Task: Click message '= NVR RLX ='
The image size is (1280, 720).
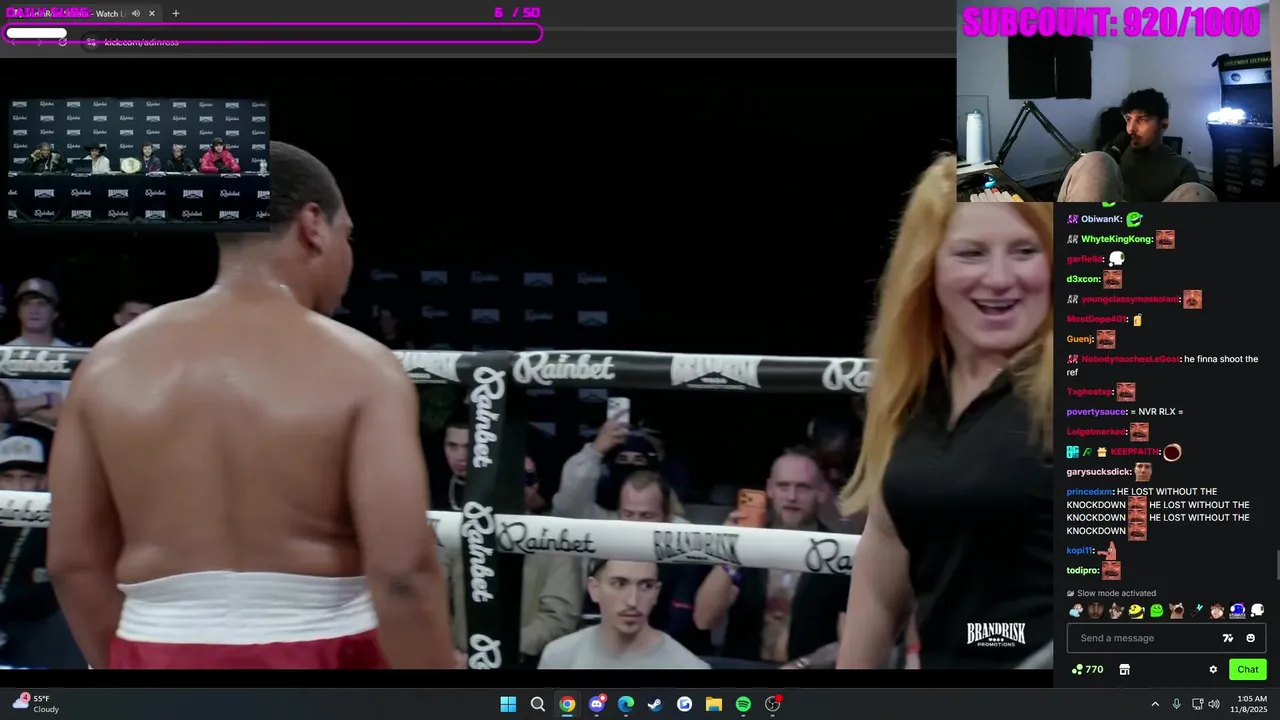Action: click(1157, 412)
